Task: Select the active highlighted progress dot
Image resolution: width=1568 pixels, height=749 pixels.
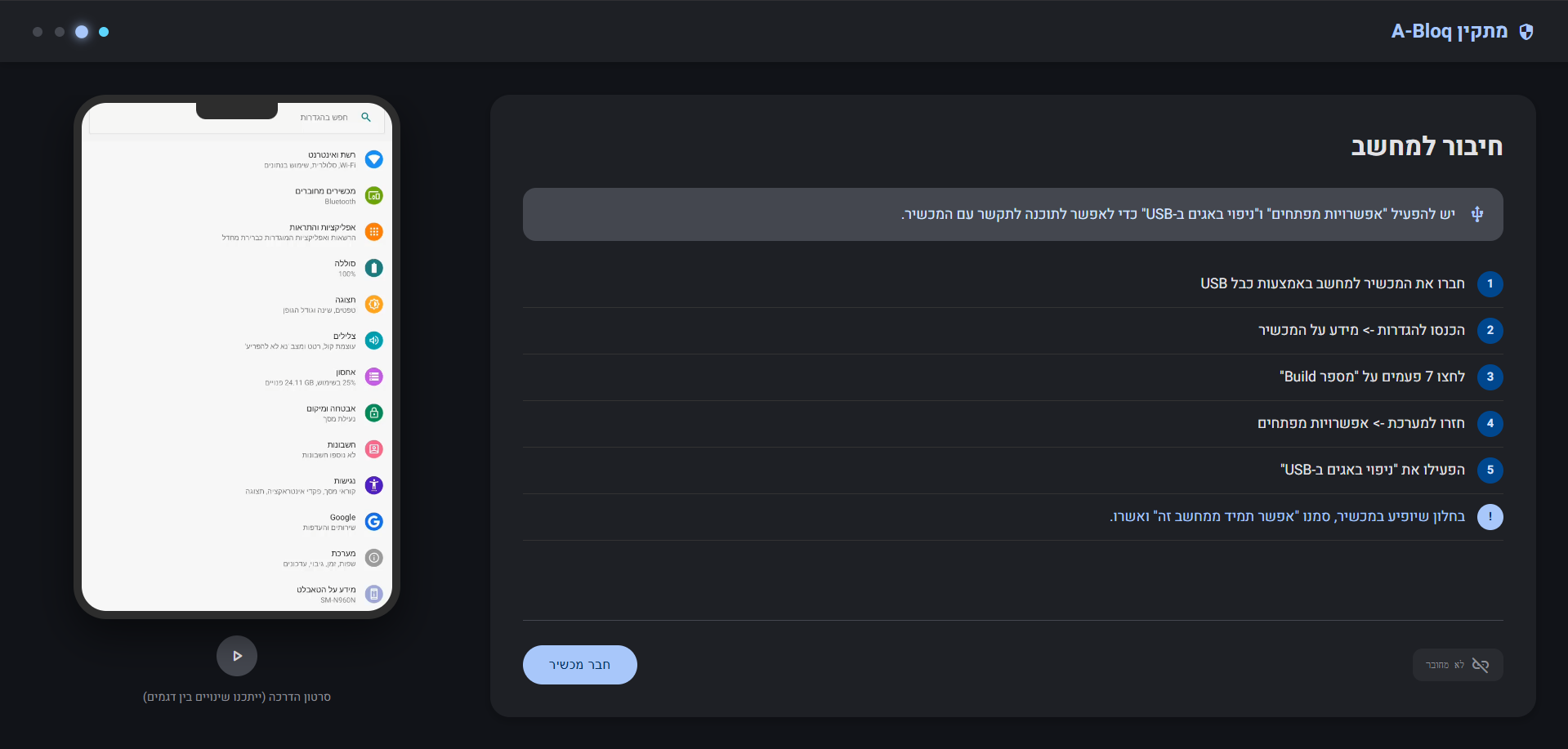Action: tap(82, 32)
